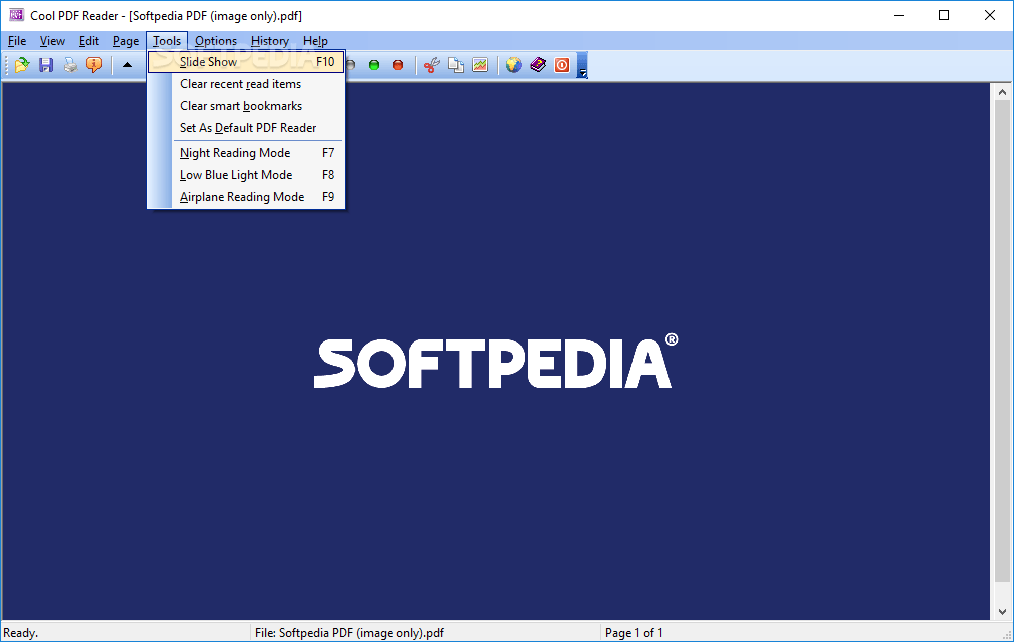Image resolution: width=1014 pixels, height=642 pixels.
Task: Click the copy pages toolbar icon
Action: (x=456, y=65)
